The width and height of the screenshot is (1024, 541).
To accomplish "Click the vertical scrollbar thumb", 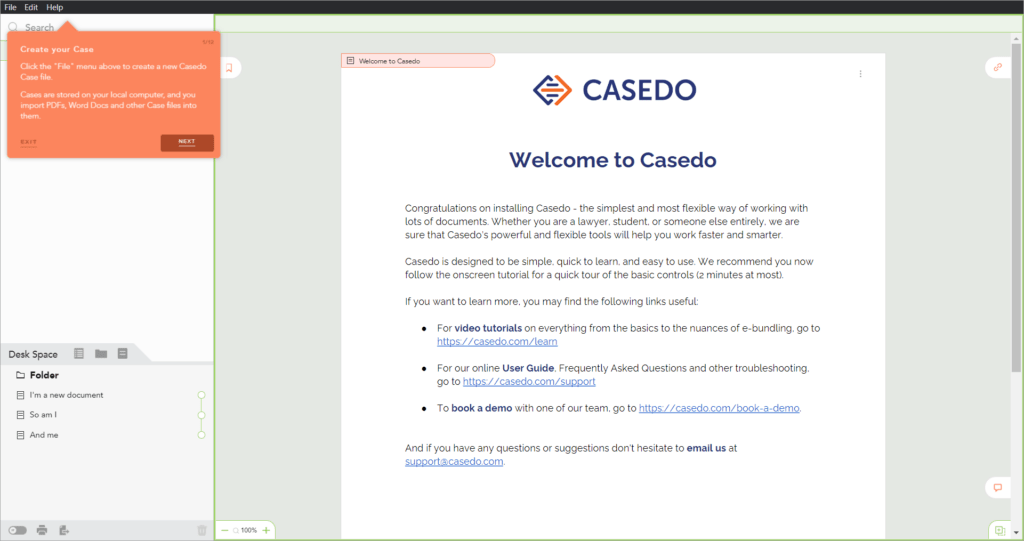I will coord(1016,208).
